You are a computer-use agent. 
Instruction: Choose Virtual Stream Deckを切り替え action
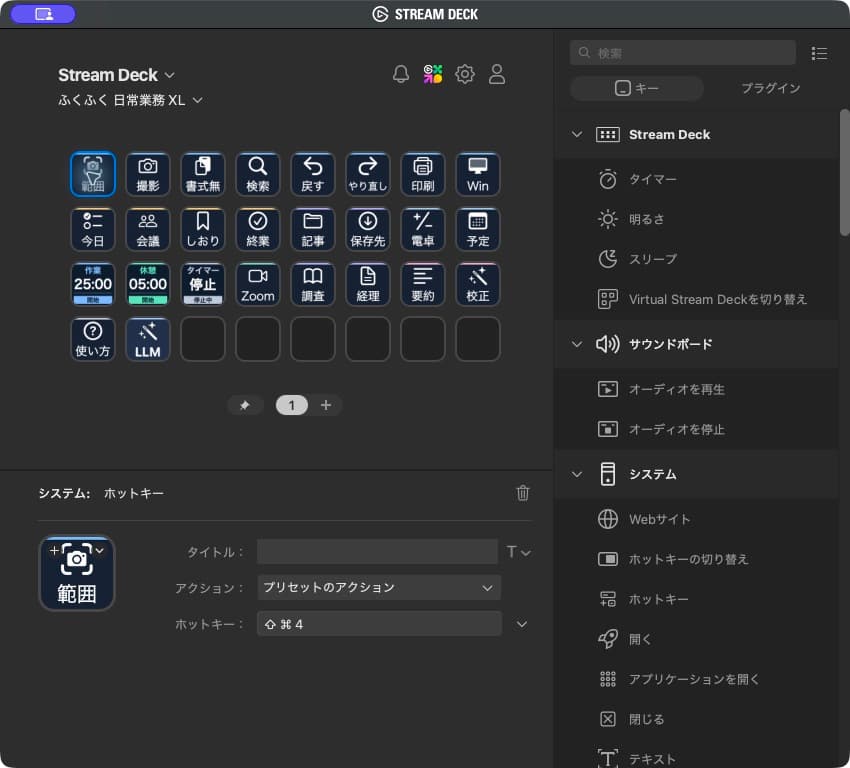[x=697, y=299]
